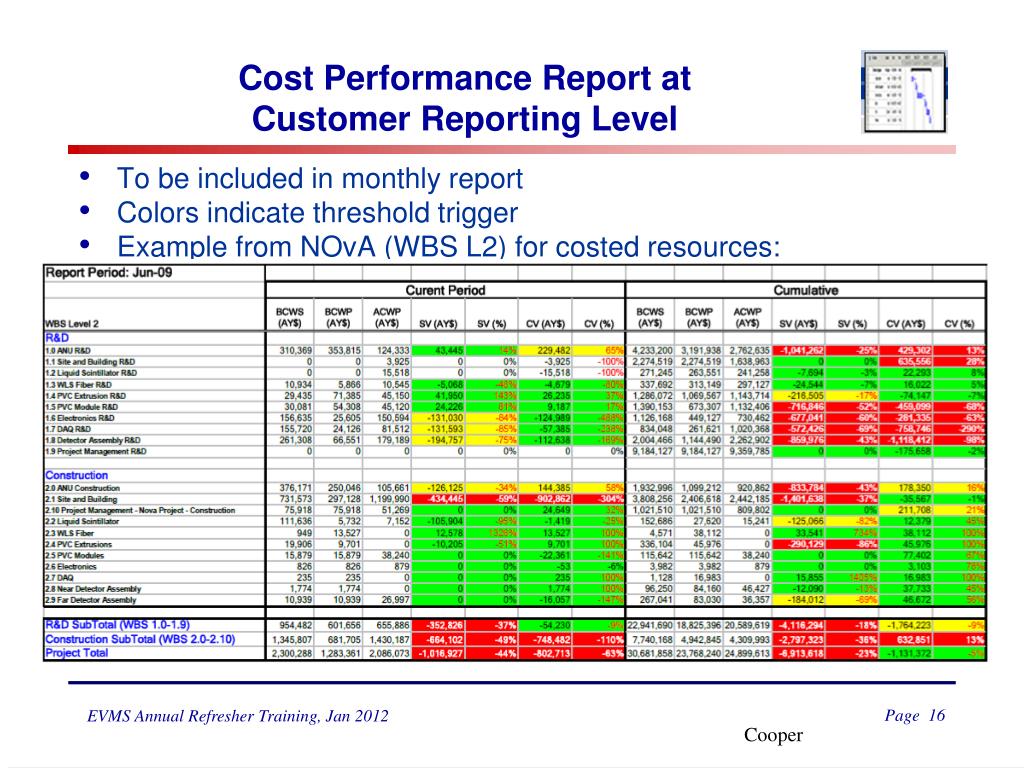
Task: Click the 'Report Period: Jun-09' cell
Action: tap(109, 272)
